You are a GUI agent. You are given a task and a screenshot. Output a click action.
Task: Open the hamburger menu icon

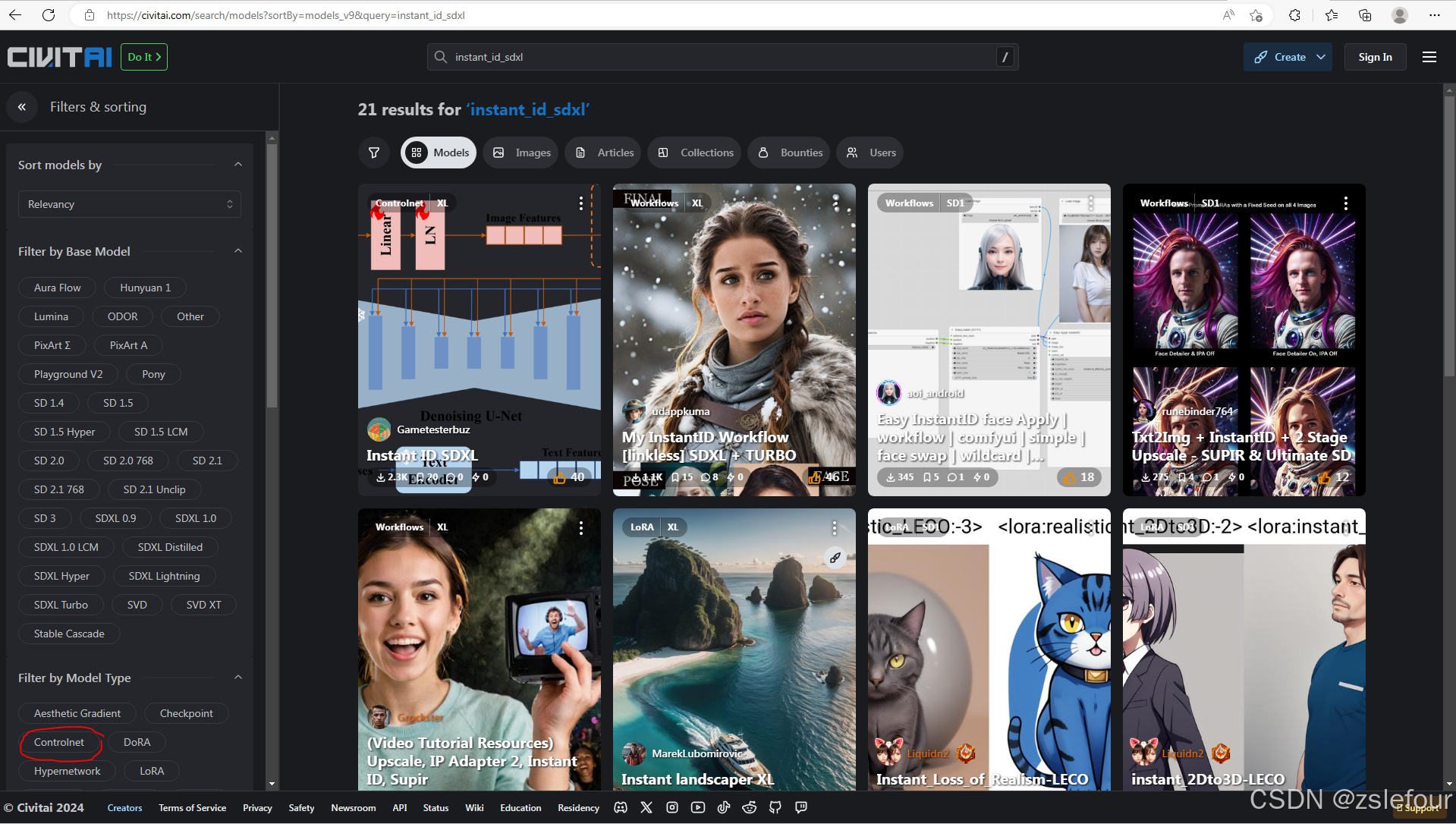(1429, 57)
